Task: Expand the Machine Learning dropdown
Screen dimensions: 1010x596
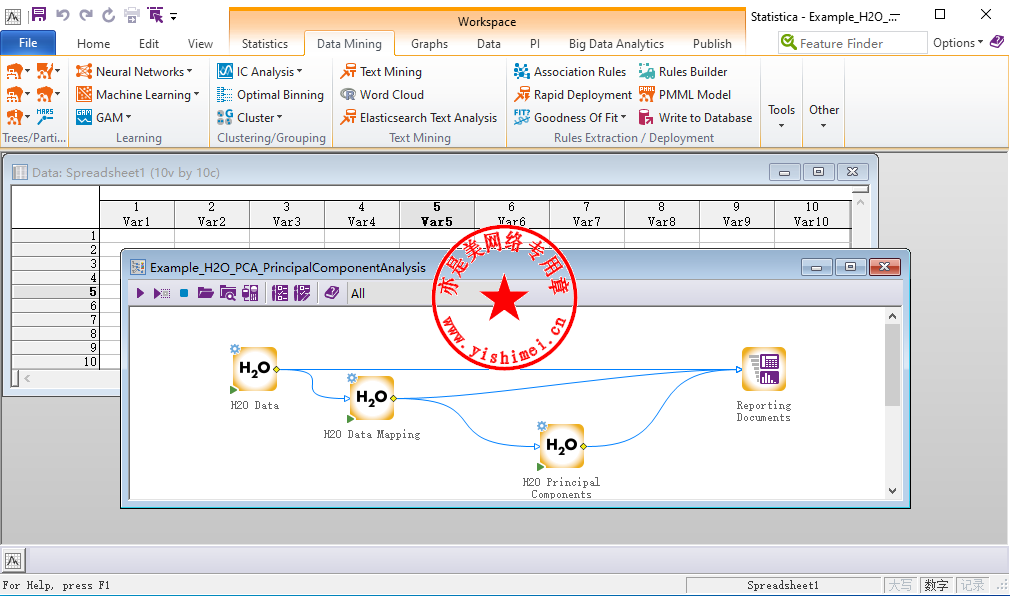Action: click(x=196, y=95)
